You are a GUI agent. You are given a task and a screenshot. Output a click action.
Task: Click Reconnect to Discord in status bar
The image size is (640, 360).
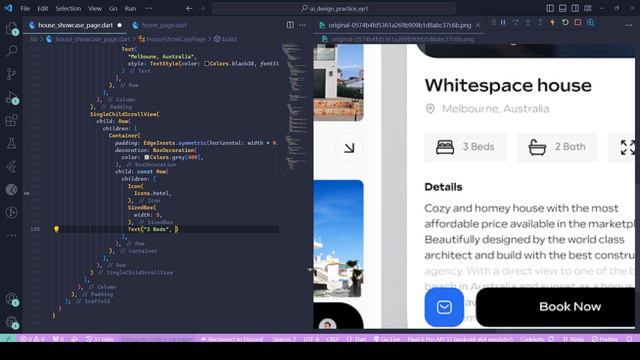pos(232,339)
